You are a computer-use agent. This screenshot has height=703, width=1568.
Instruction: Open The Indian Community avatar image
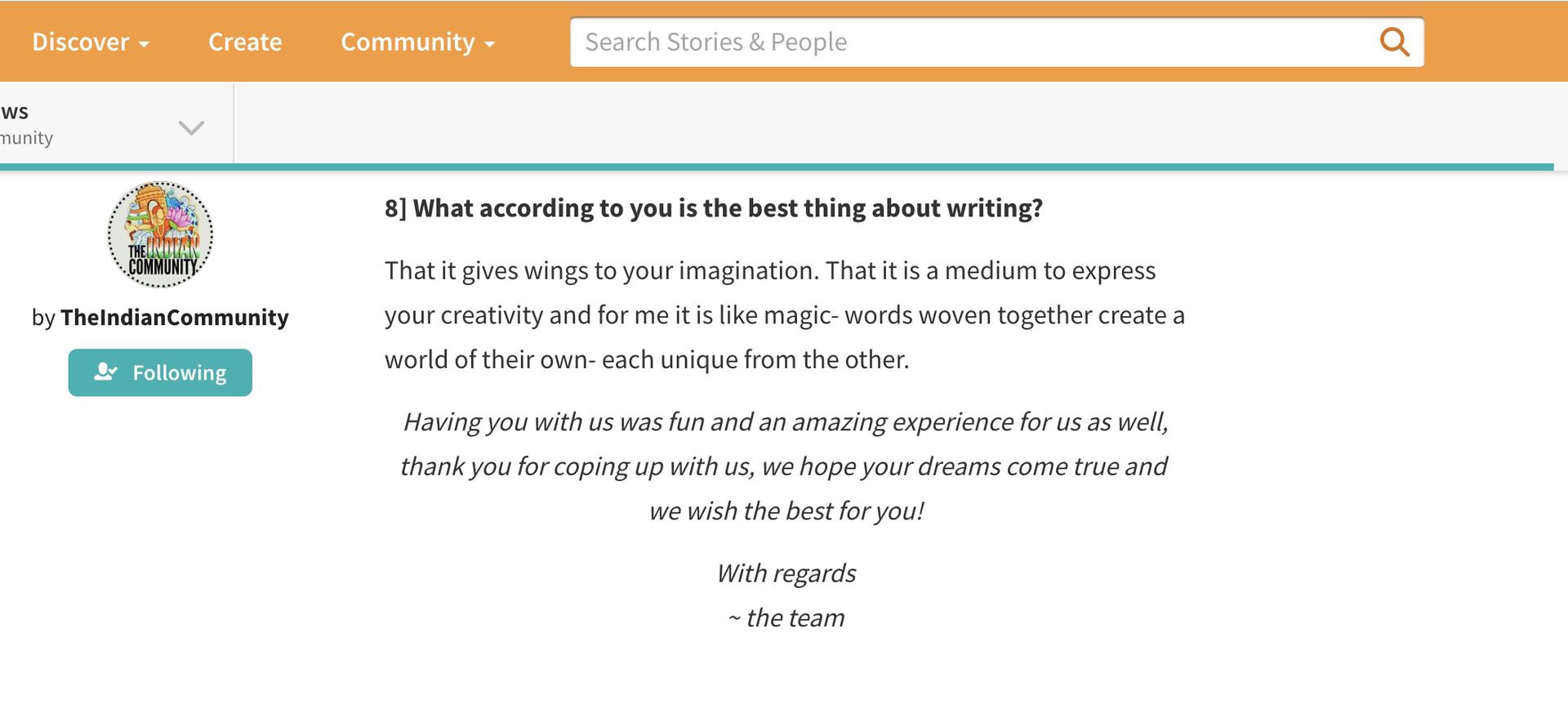pos(160,234)
